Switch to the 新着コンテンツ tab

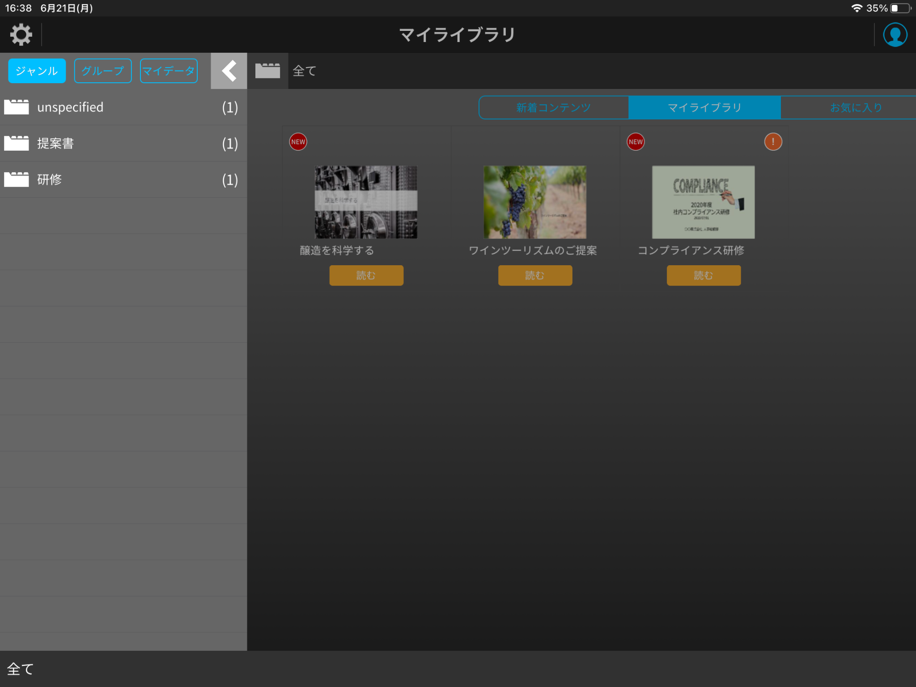coord(553,107)
